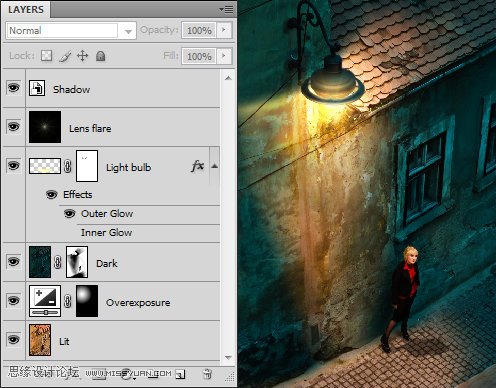Select the layer named Dark
Screen dimensions: 496x388
point(107,263)
